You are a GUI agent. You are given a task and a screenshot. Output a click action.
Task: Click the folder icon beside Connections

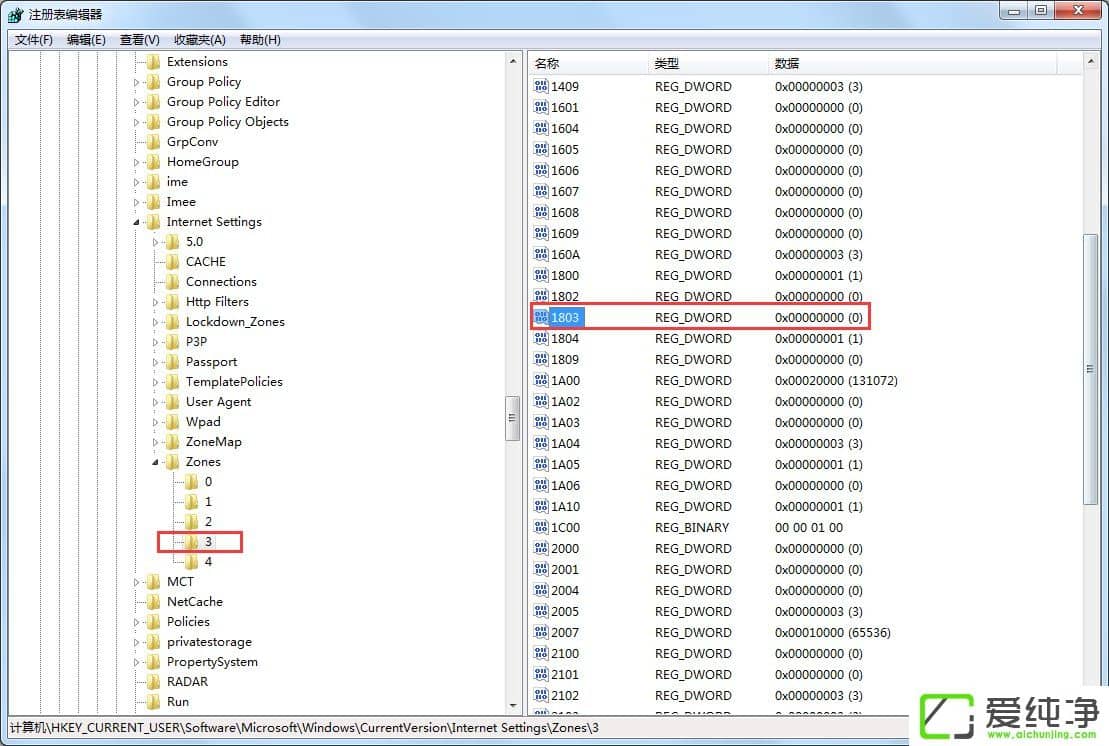pos(173,281)
